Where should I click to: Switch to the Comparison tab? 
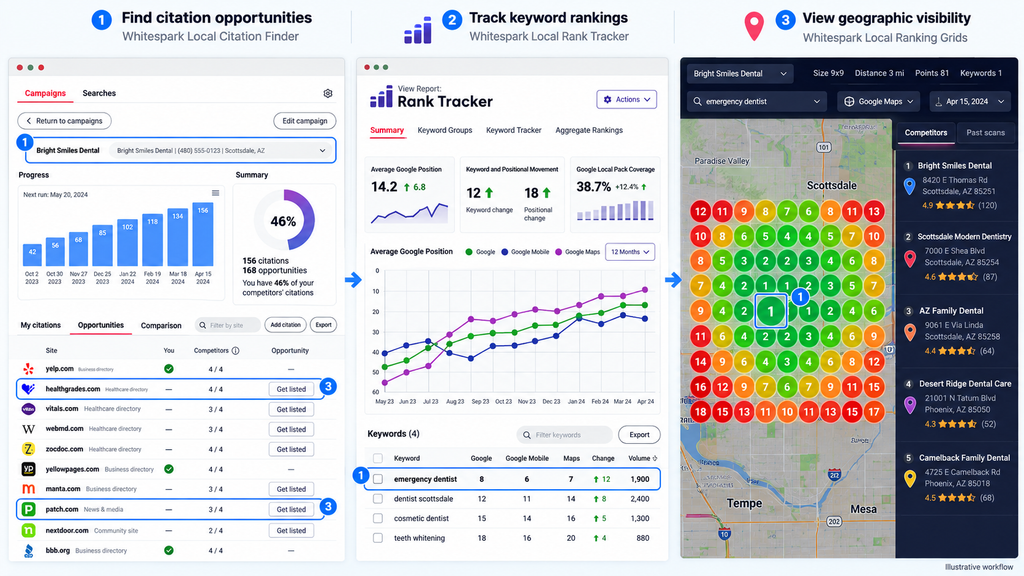[161, 325]
